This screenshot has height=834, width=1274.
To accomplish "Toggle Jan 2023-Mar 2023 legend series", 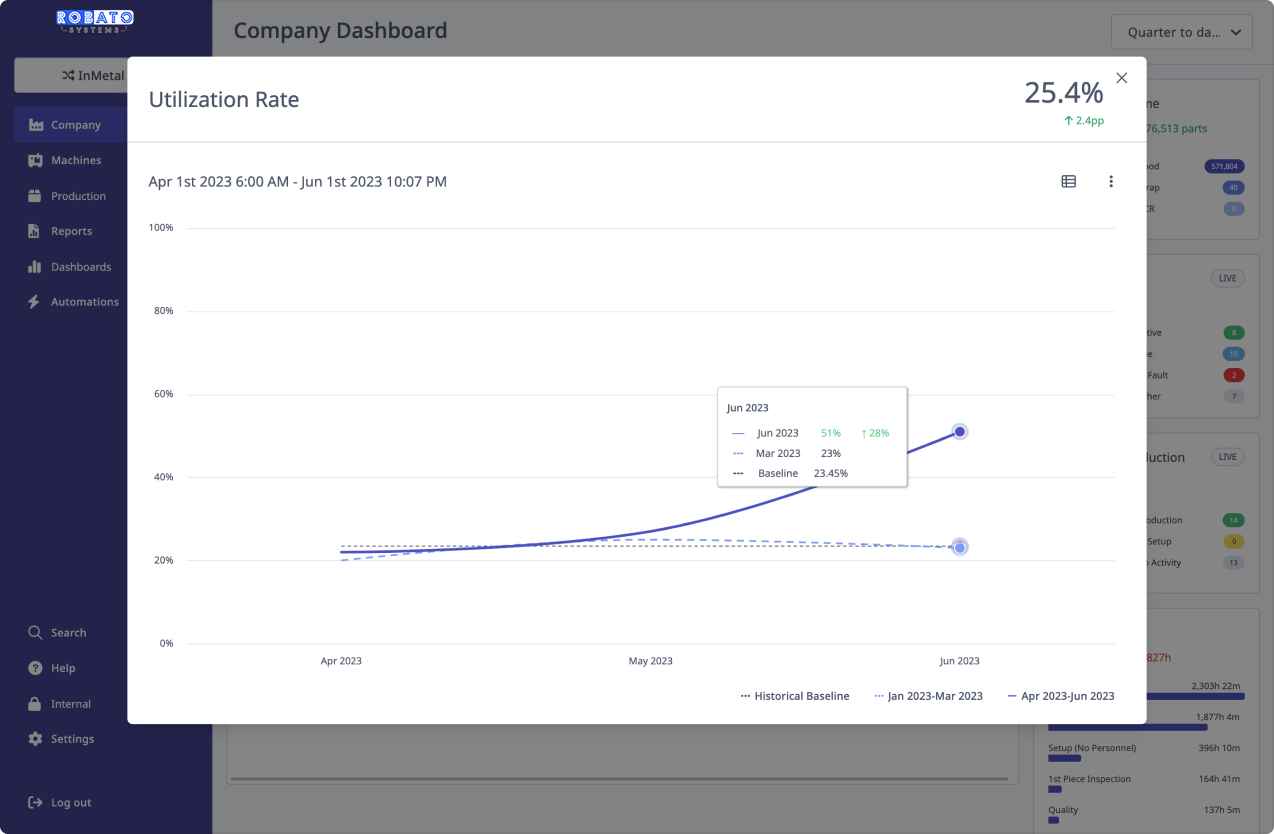I will 928,696.
